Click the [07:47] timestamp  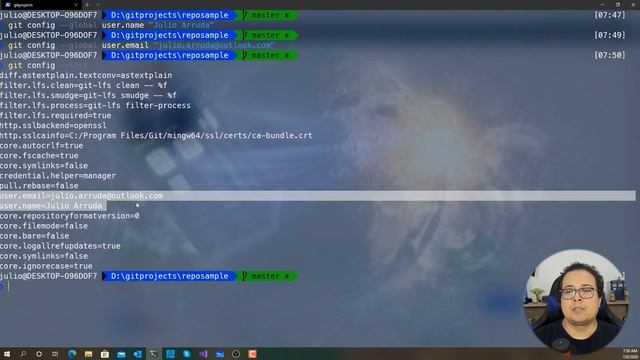click(609, 15)
